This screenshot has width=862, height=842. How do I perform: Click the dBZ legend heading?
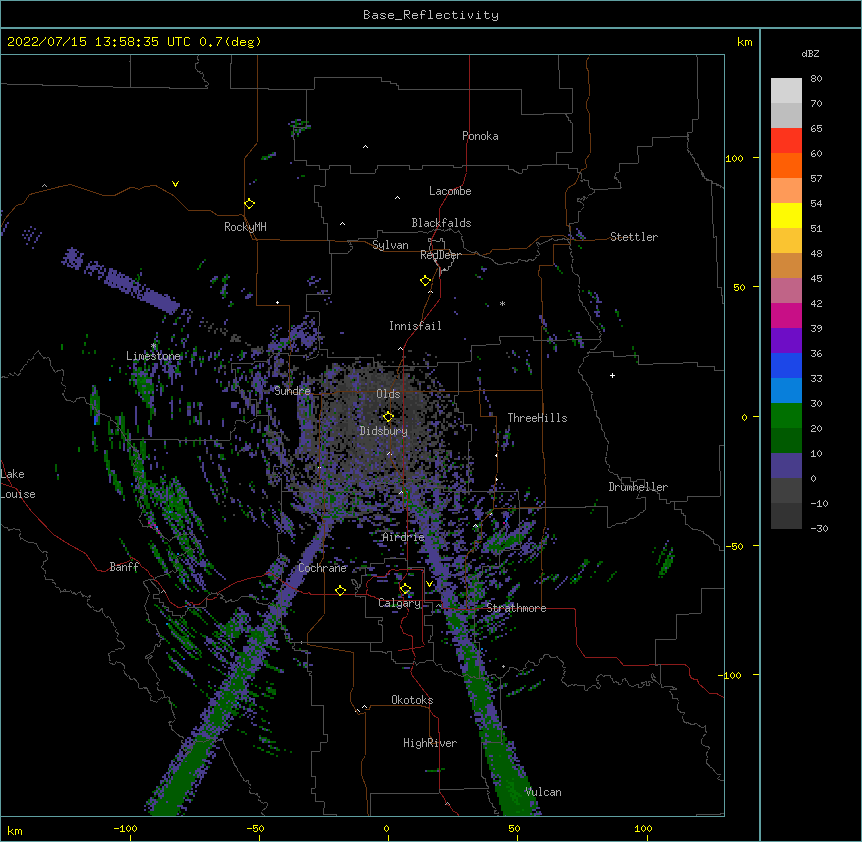point(810,54)
